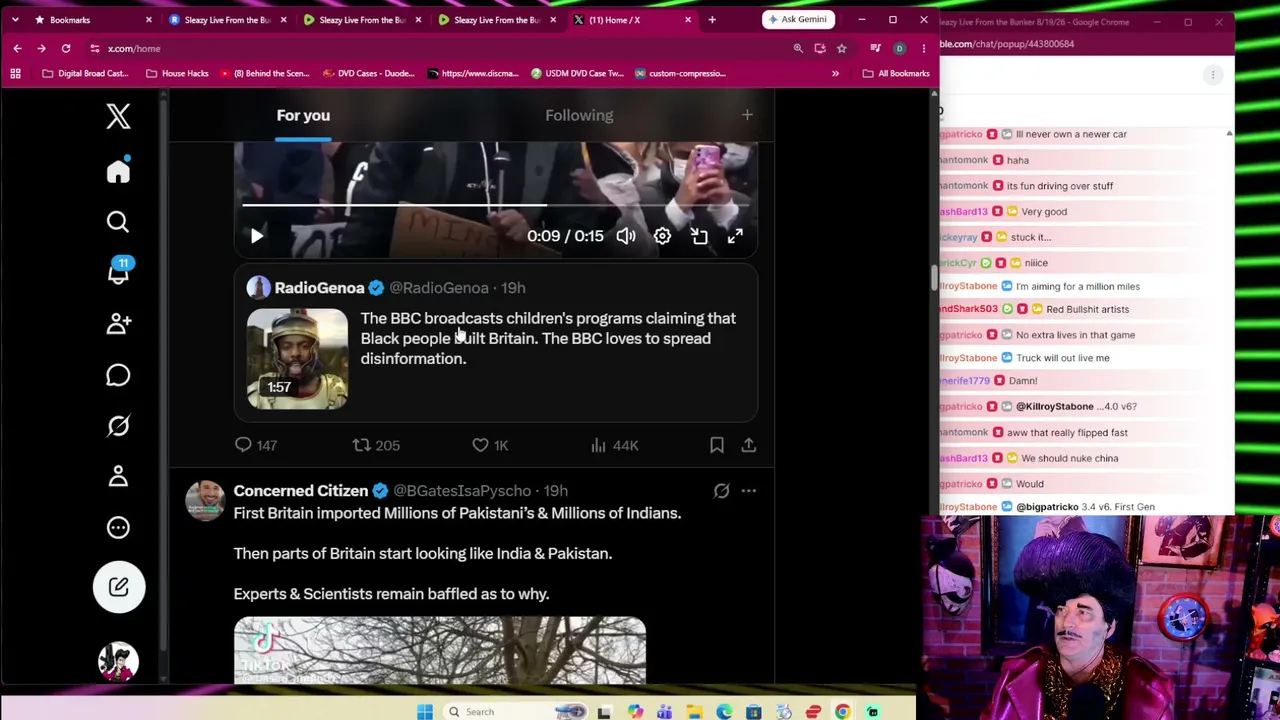Bookmark this page with star icon
Image resolution: width=1280 pixels, height=720 pixels.
click(x=841, y=48)
